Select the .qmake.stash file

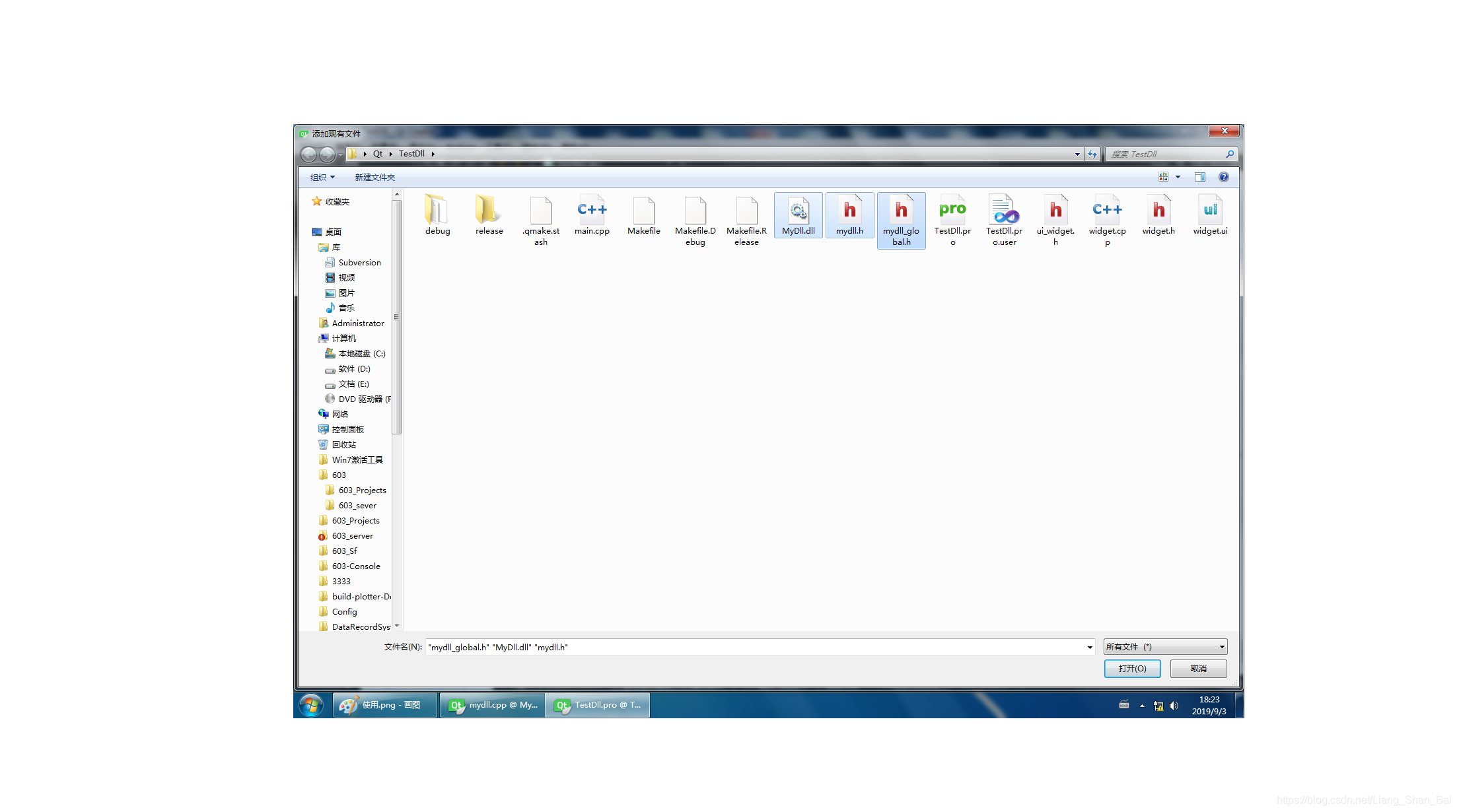pos(540,220)
